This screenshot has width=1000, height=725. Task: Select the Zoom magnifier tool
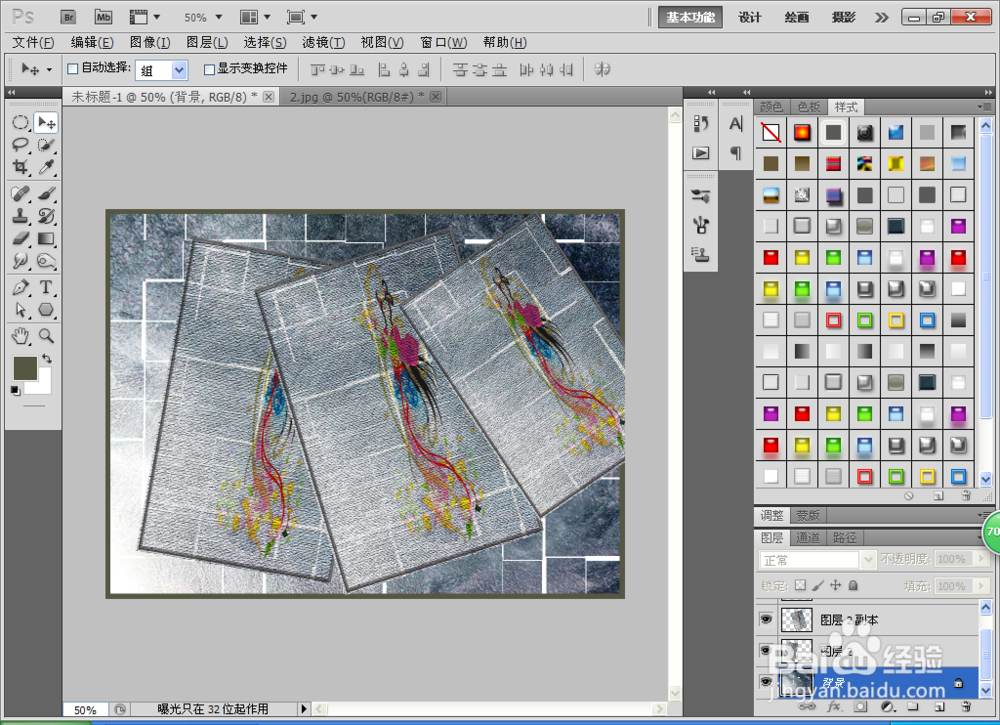click(x=46, y=335)
